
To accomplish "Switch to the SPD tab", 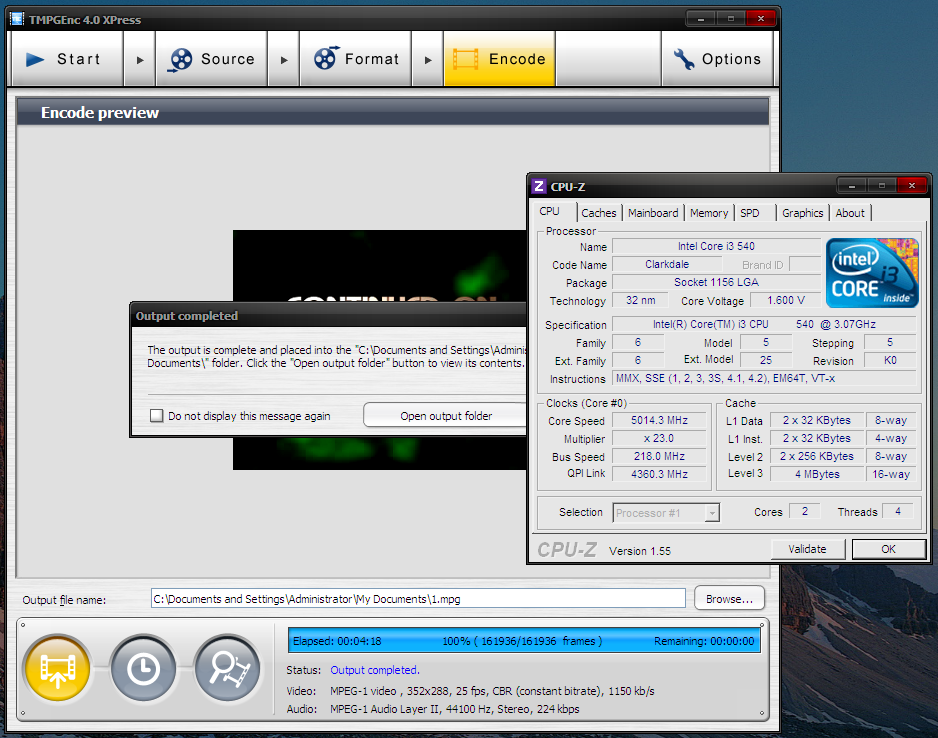I will coord(750,213).
